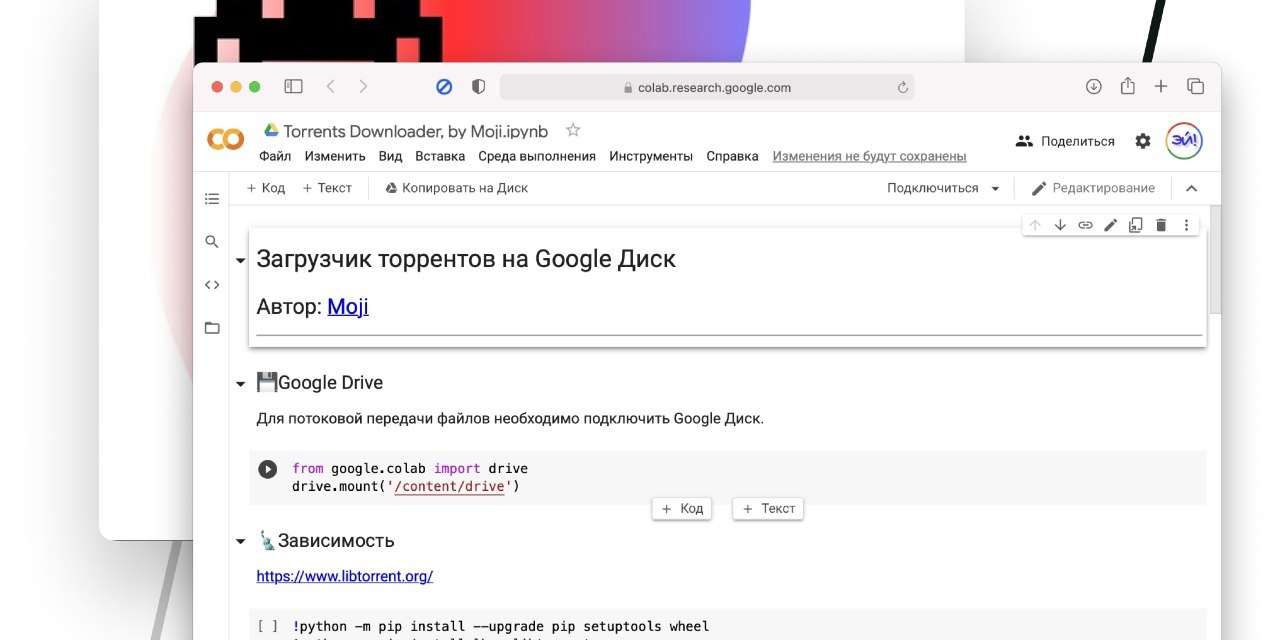The width and height of the screenshot is (1280, 640).
Task: Collapse the Google Drive section
Action: [x=240, y=384]
